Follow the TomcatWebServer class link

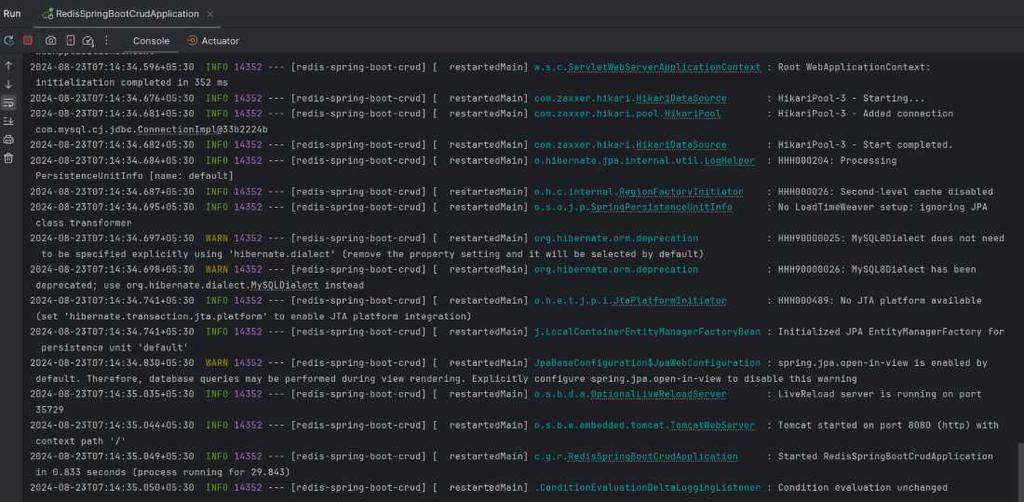click(x=711, y=425)
